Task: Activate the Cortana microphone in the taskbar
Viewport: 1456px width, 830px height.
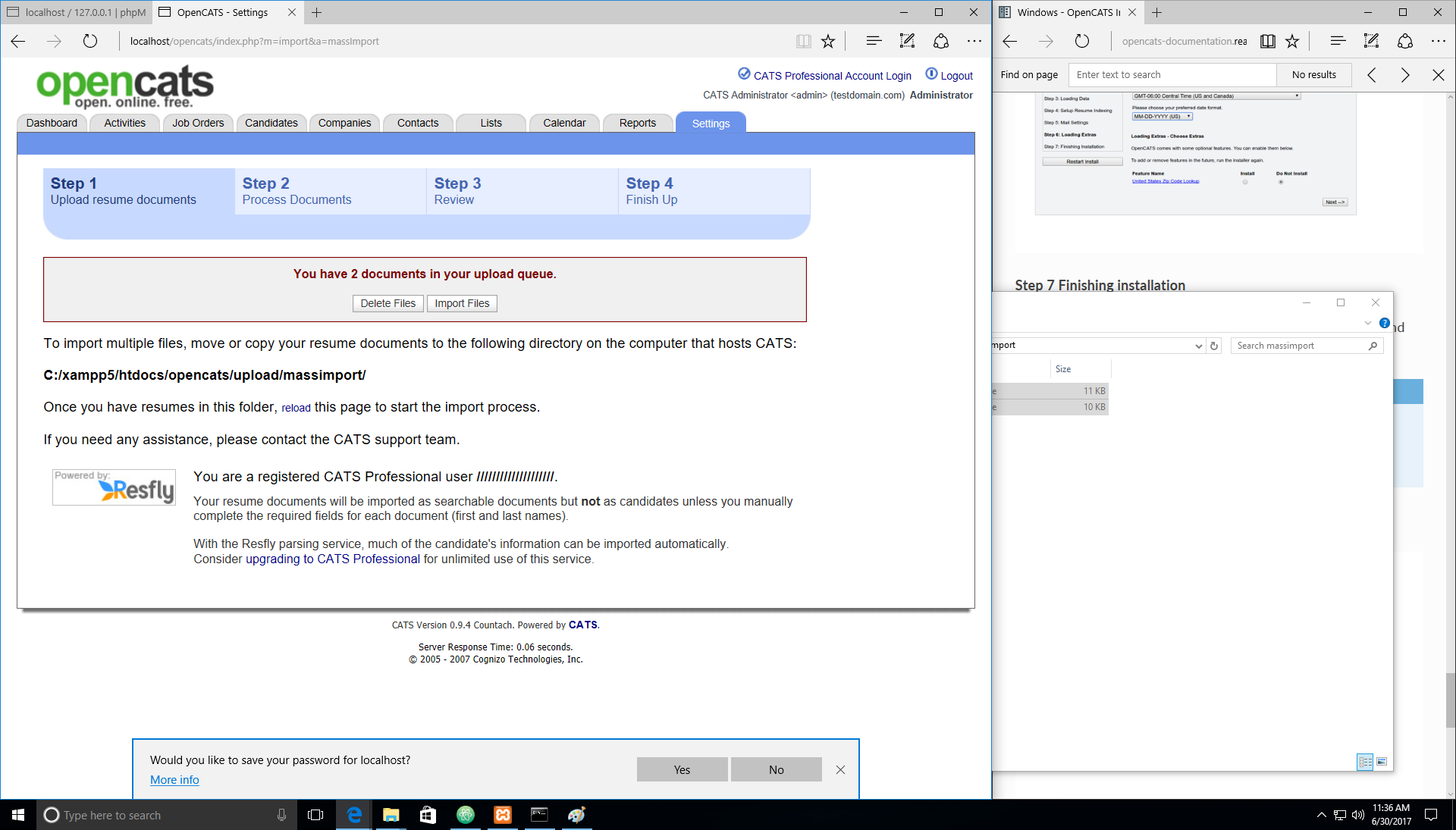Action: coord(281,815)
